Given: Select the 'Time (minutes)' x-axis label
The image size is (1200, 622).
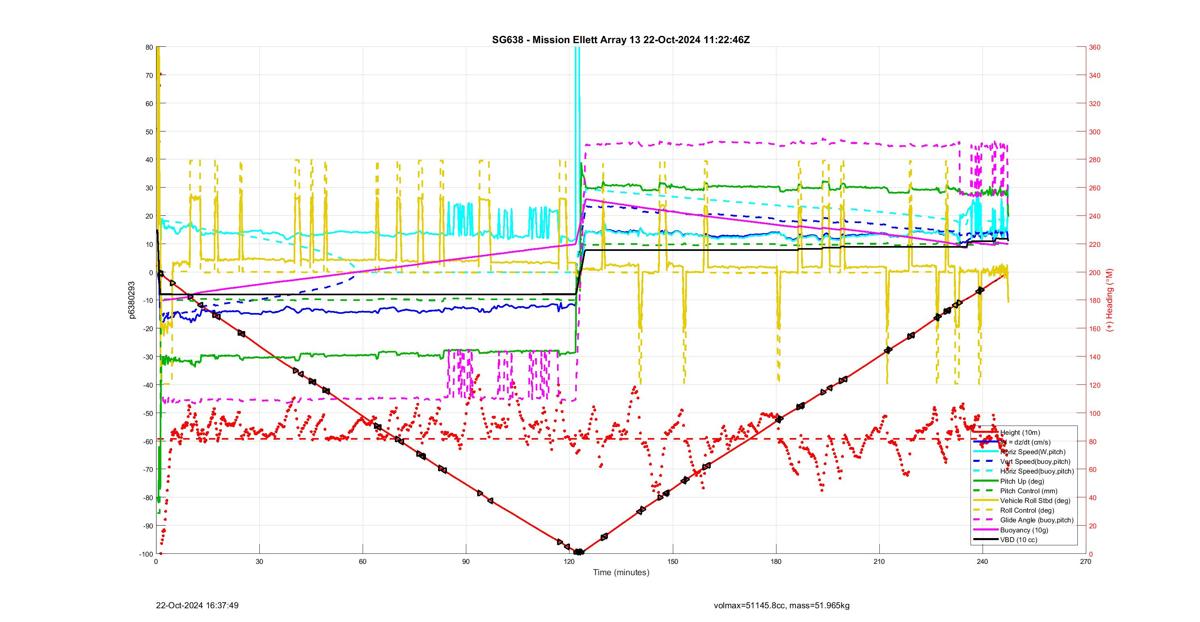Looking at the screenshot, I should 620,572.
